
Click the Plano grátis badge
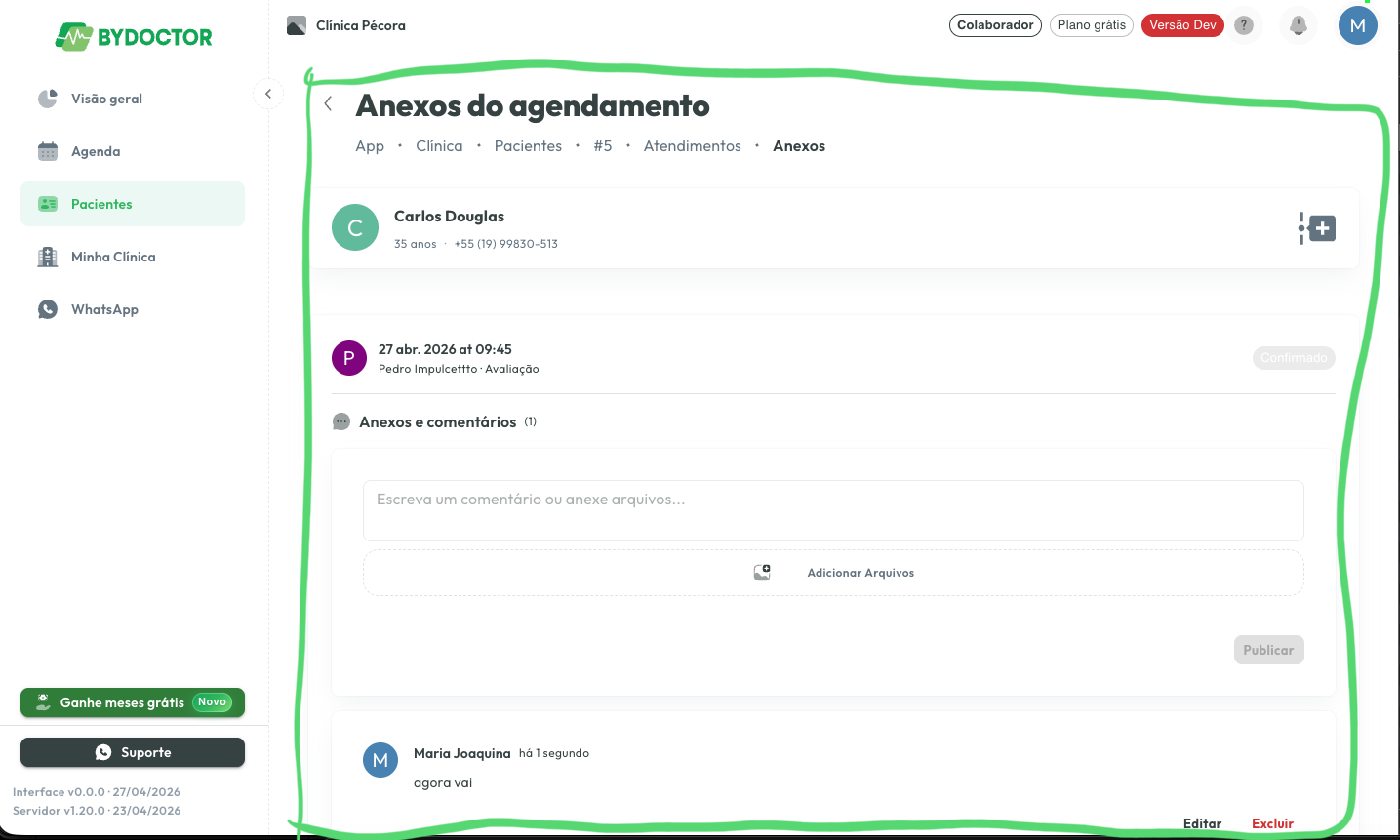coord(1092,25)
